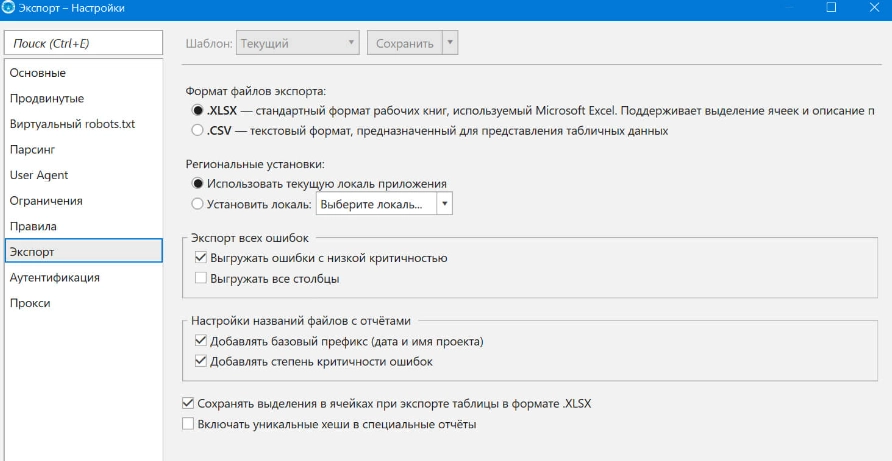Choose 'Использовать текущую локаль приложения' option
Image resolution: width=892 pixels, height=461 pixels.
198,184
